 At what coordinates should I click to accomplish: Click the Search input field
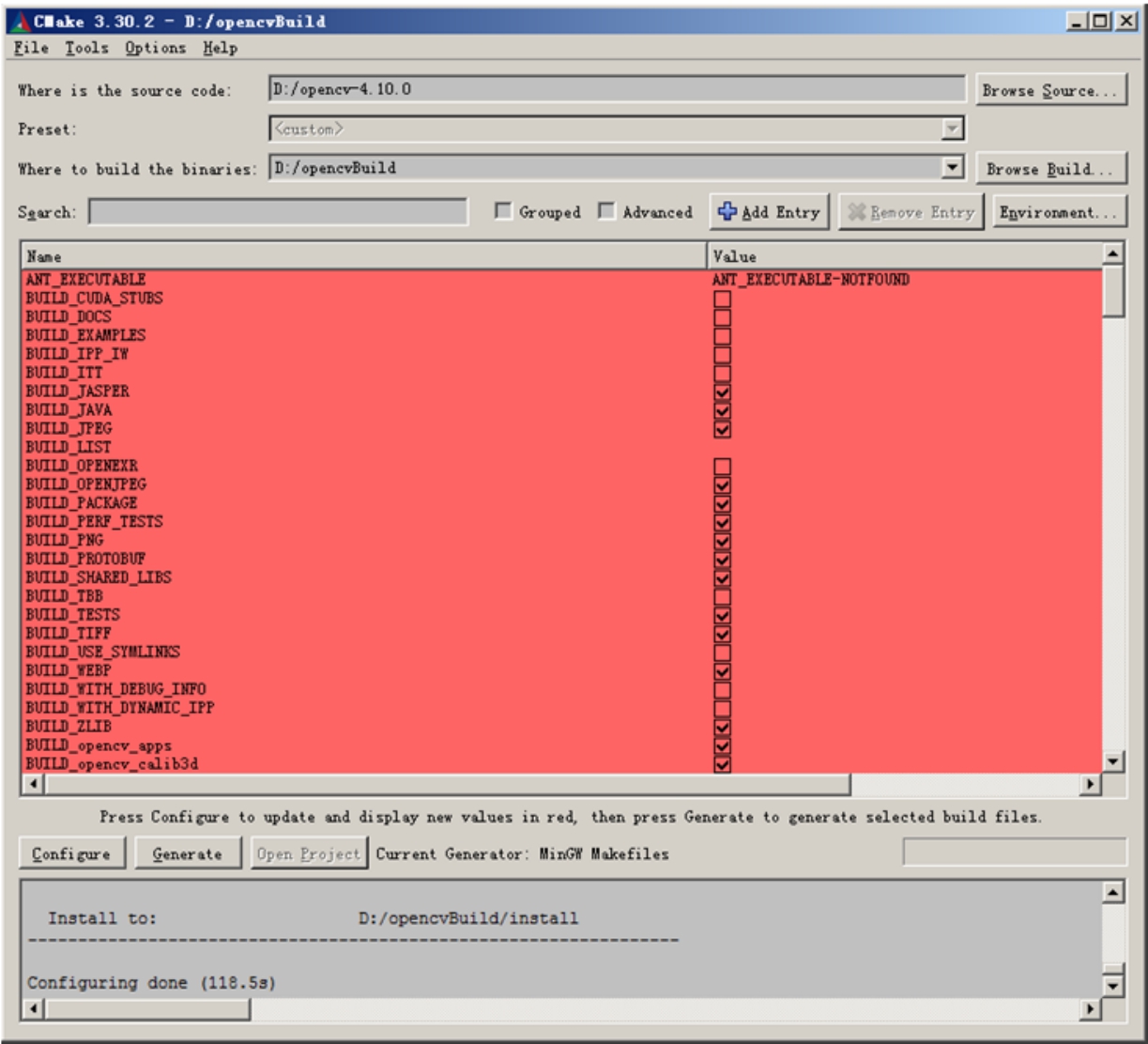pos(278,212)
